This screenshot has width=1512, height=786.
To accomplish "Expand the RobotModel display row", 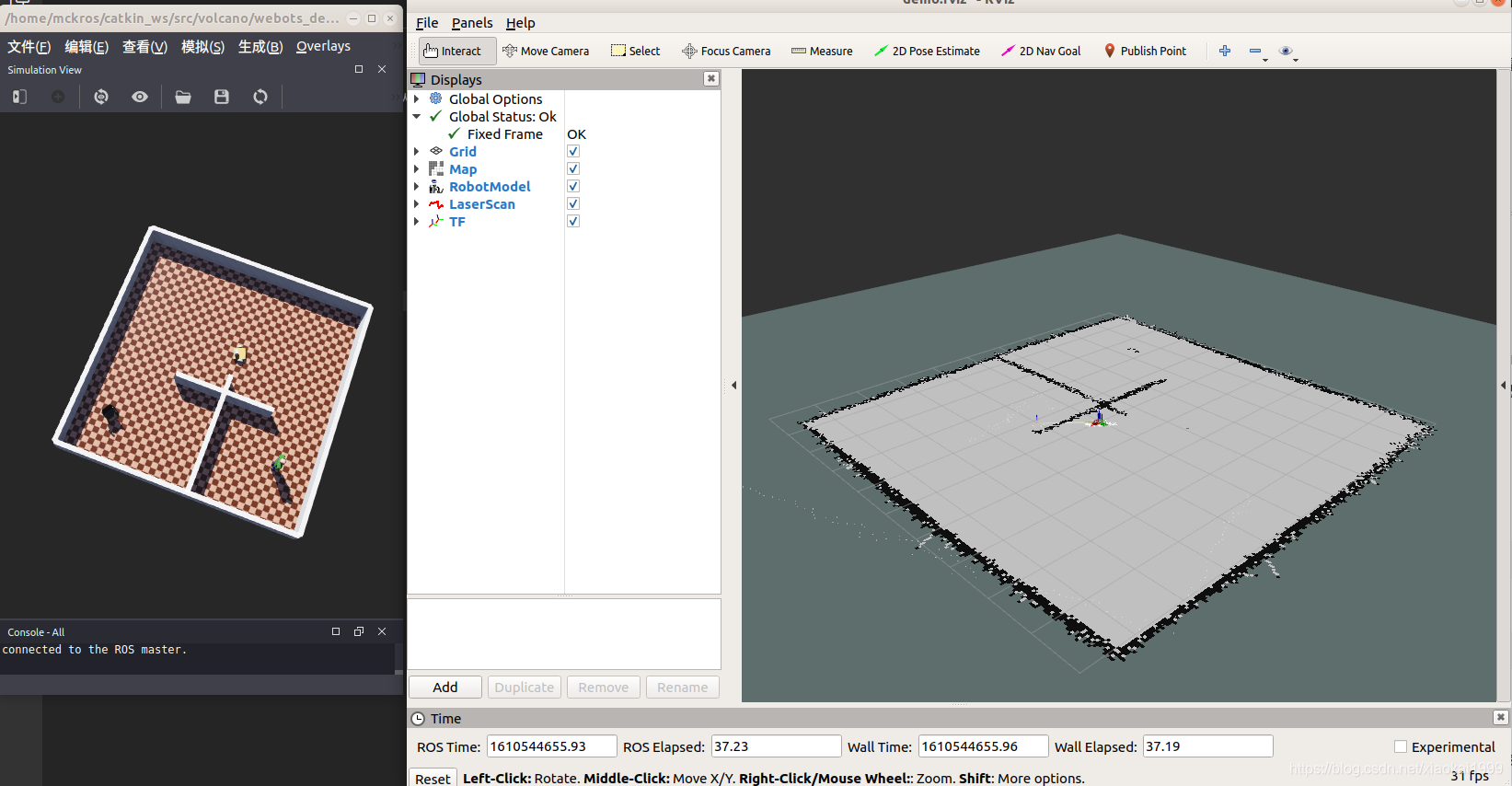I will (x=417, y=187).
